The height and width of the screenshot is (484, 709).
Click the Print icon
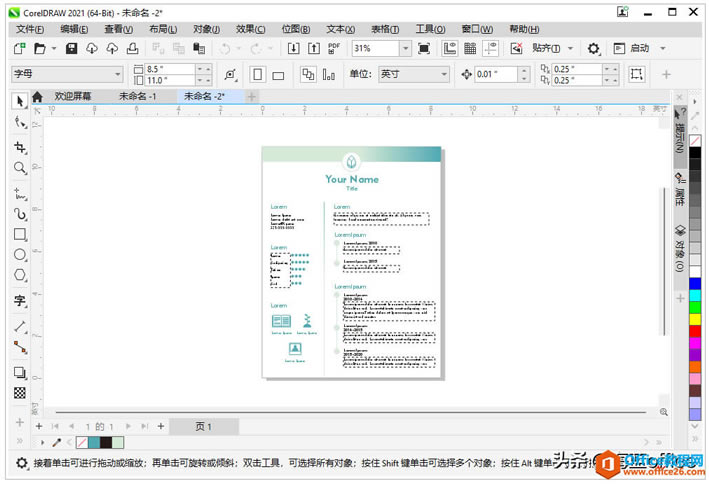point(132,48)
